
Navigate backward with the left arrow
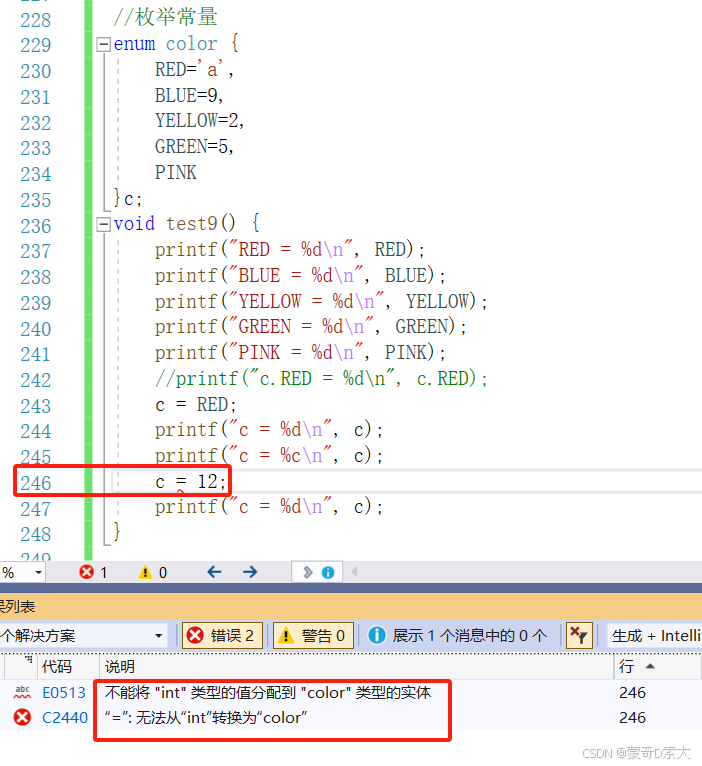tap(214, 572)
